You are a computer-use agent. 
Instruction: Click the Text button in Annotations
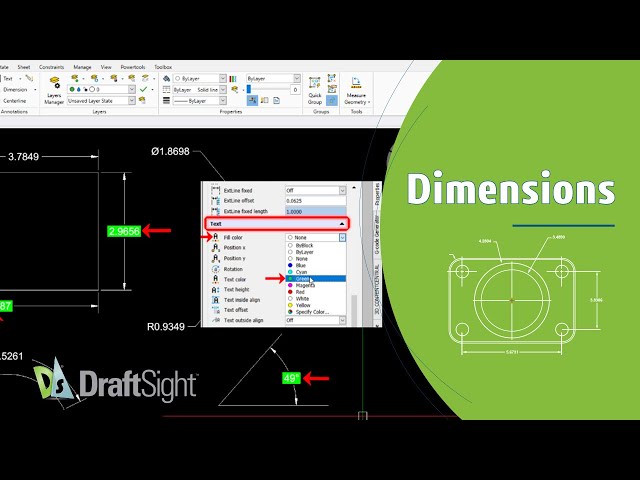8,78
